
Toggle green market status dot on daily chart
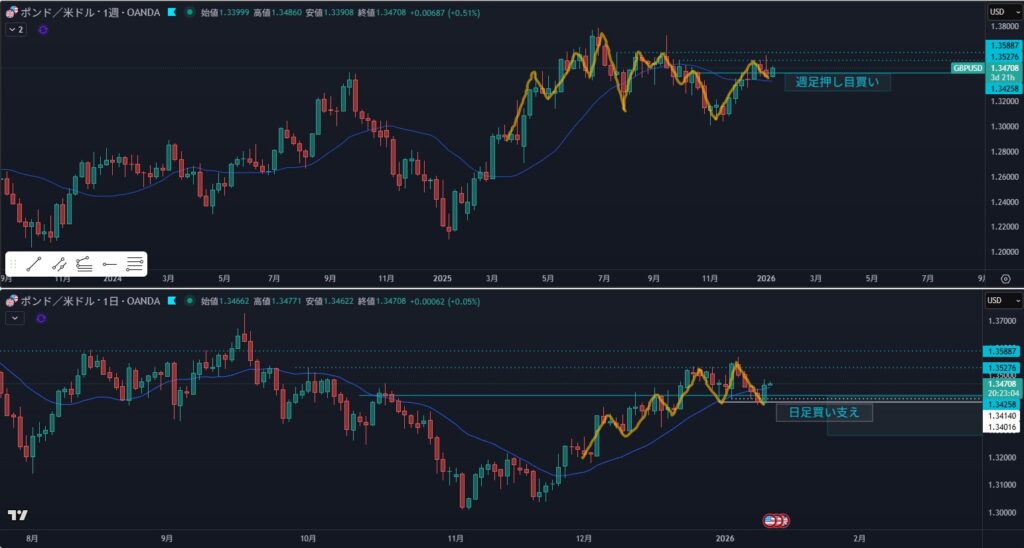tap(190, 300)
